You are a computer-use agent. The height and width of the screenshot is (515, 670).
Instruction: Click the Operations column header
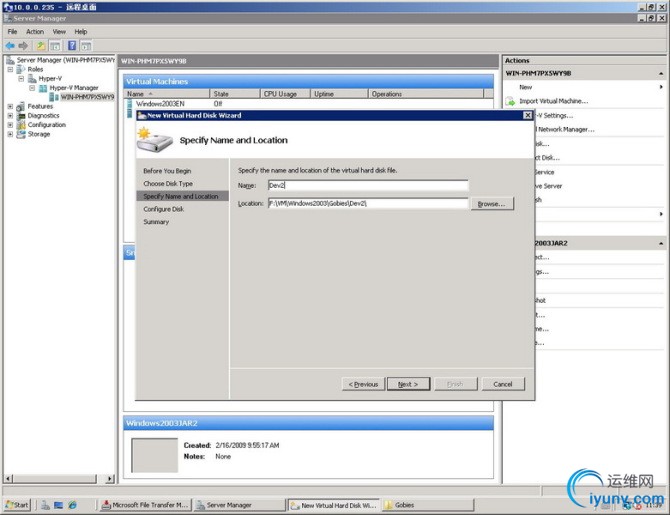click(x=426, y=94)
